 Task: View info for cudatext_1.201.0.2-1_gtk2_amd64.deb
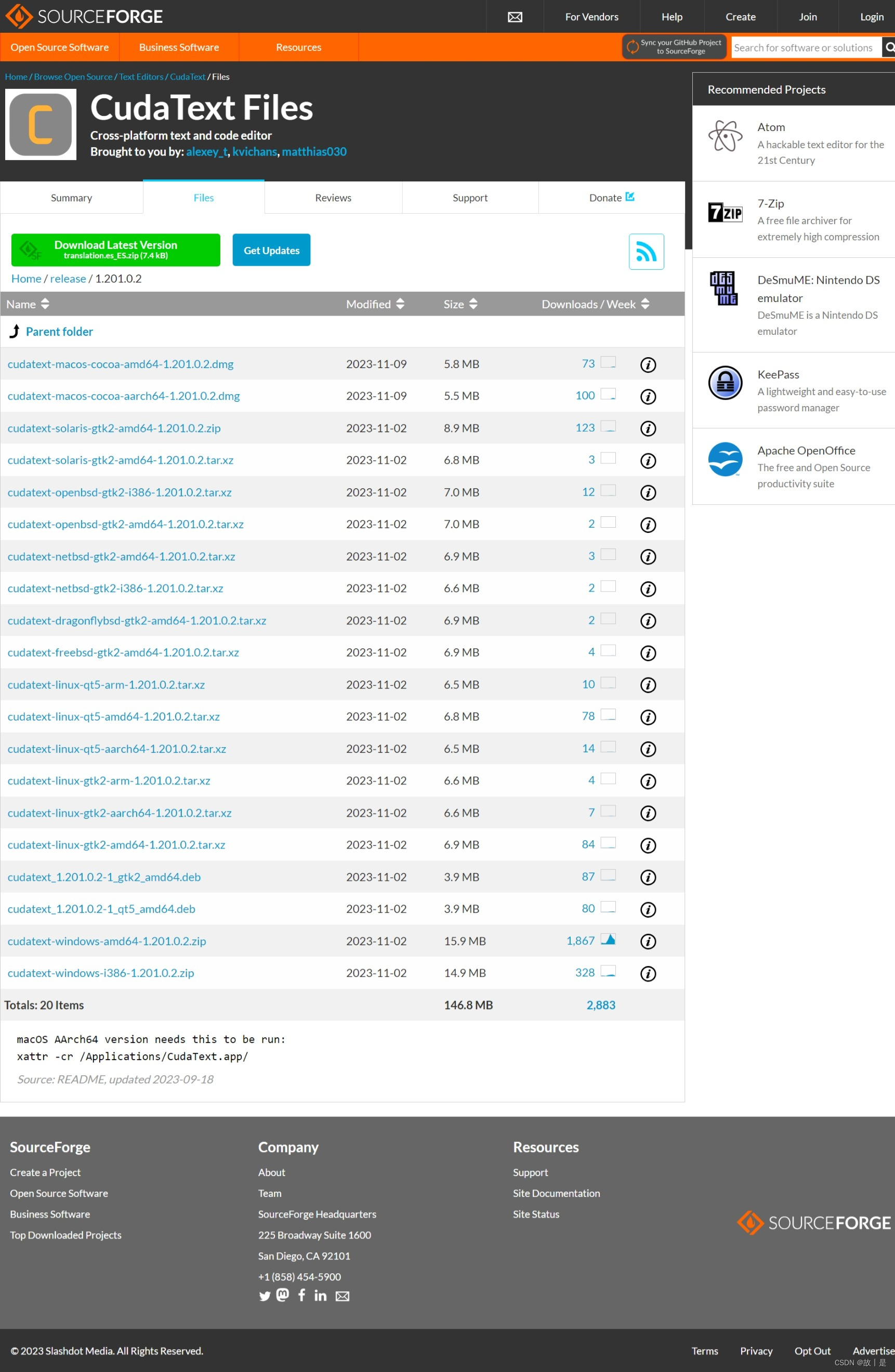648,878
